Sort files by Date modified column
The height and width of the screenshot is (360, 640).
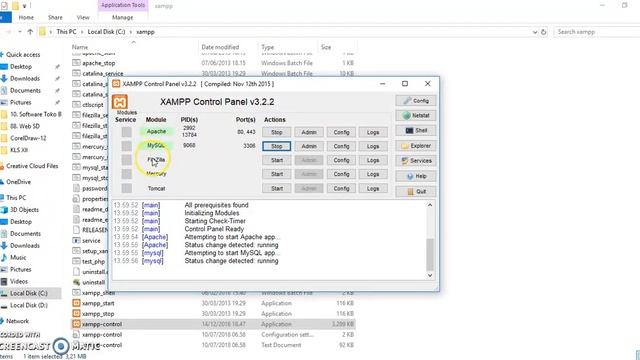pyautogui.click(x=220, y=47)
